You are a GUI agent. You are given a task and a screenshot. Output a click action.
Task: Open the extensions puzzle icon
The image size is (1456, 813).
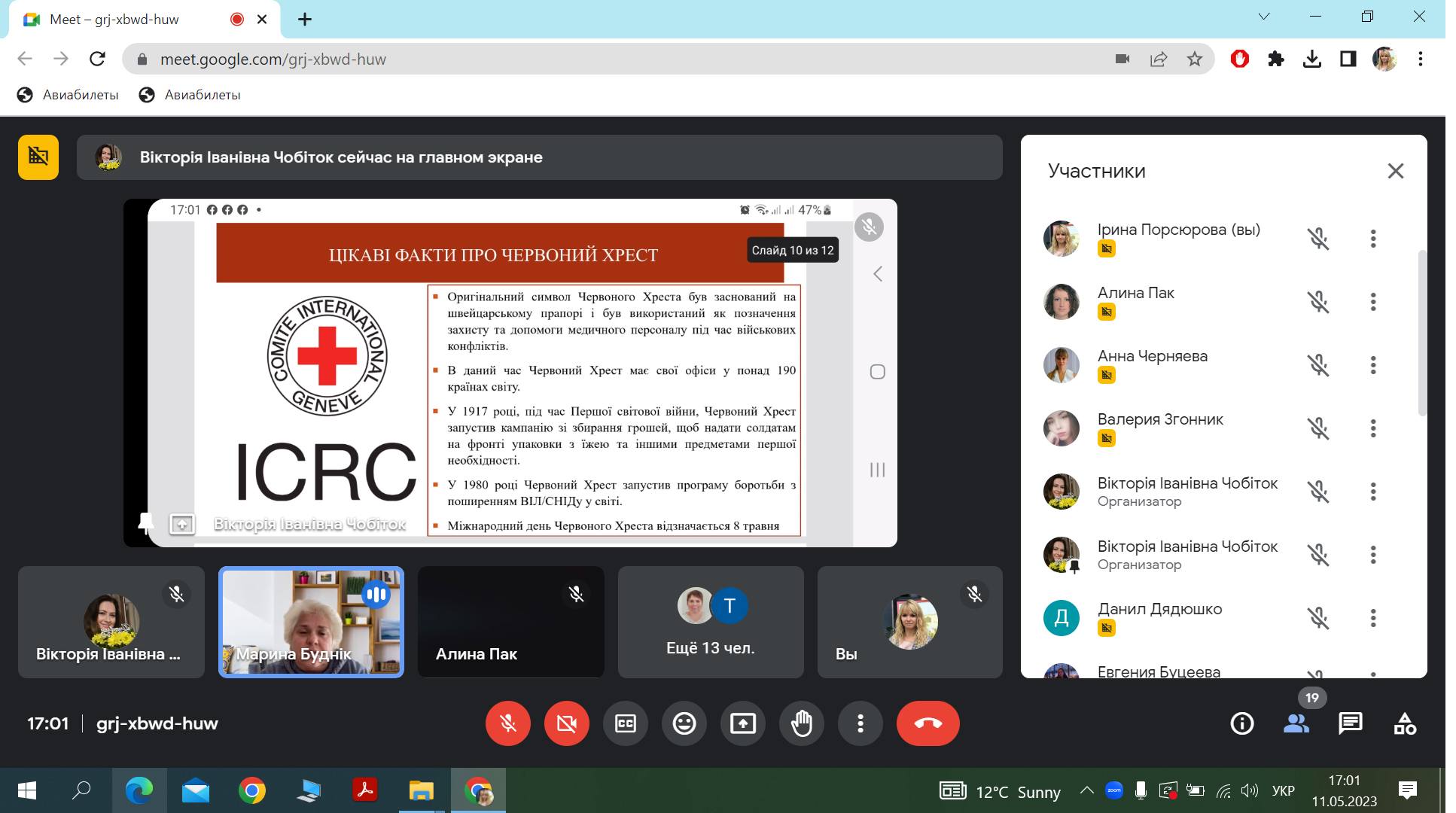pos(1276,59)
